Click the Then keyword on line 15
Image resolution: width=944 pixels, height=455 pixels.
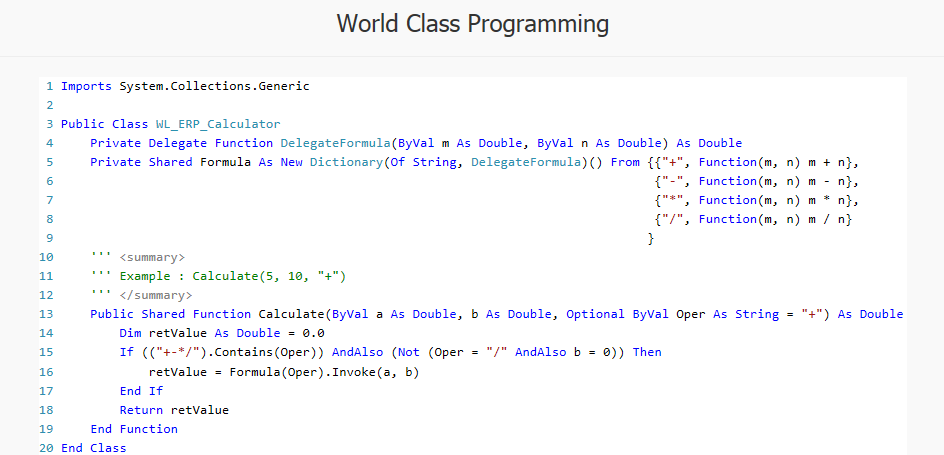pos(647,353)
